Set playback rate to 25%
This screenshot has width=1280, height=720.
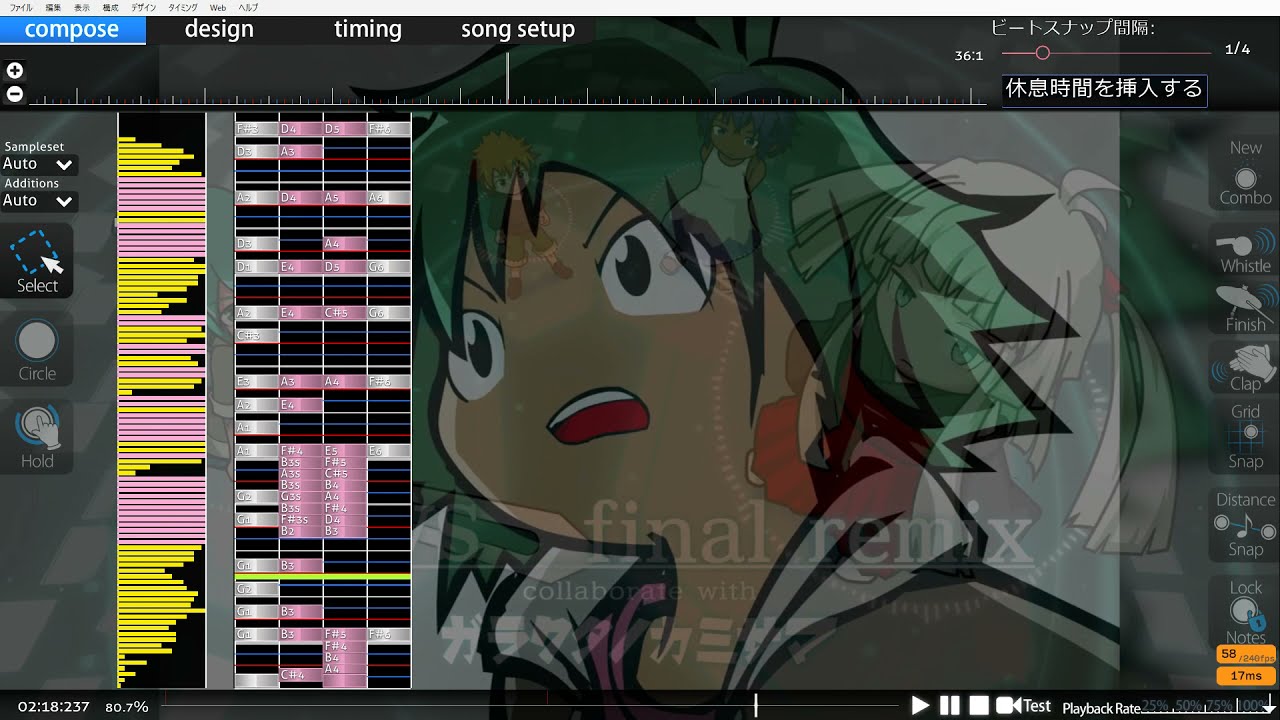click(1155, 706)
